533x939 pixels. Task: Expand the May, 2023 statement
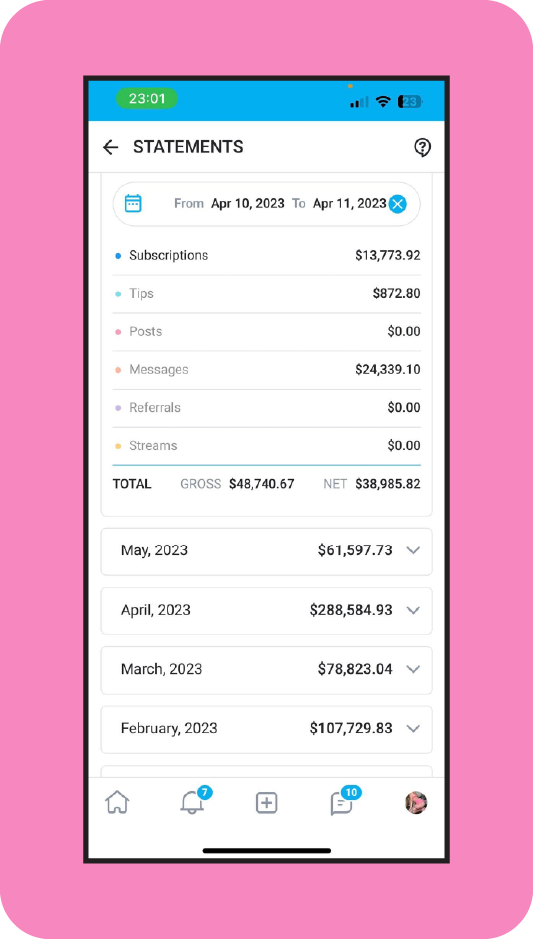[x=266, y=552]
